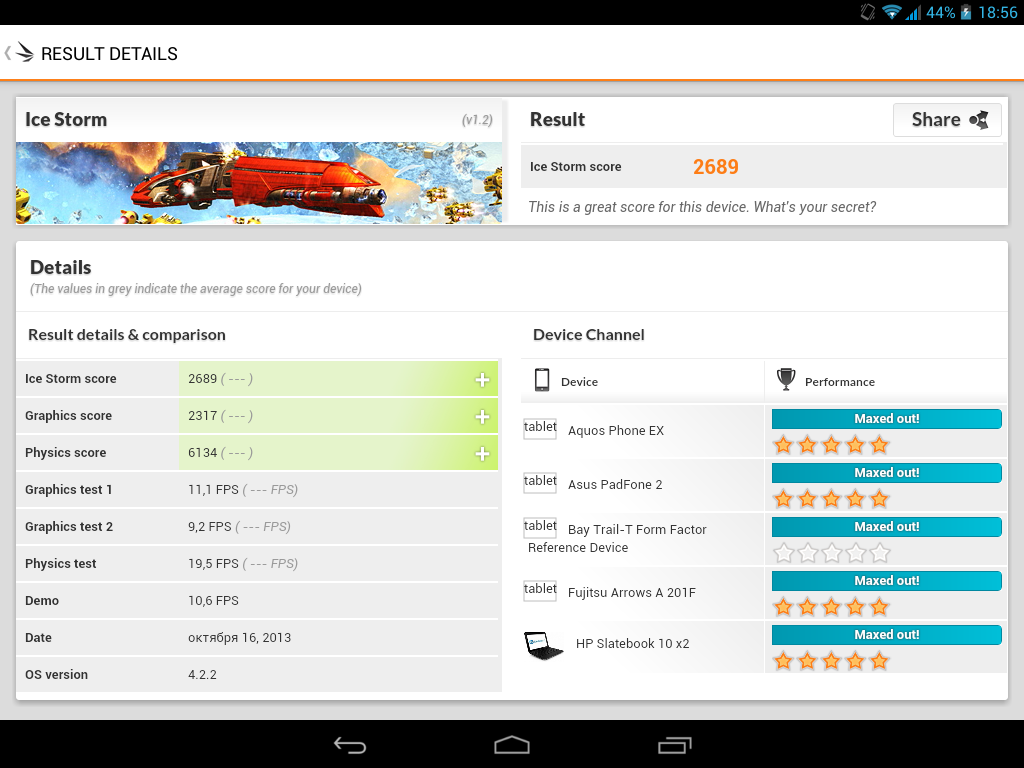Tap Maxed out bar for Bay Trail-T
This screenshot has height=768, width=1024.
[886, 526]
